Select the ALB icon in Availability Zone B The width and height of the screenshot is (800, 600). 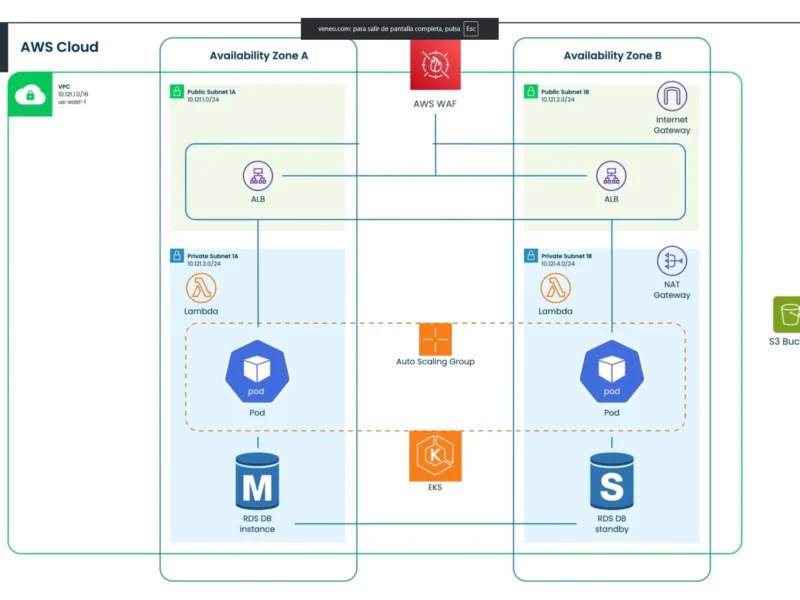[x=611, y=176]
